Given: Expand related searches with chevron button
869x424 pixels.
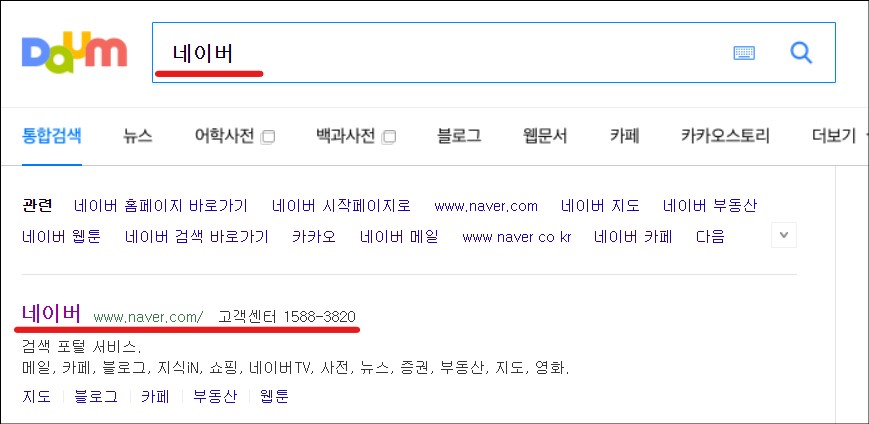Looking at the screenshot, I should pos(784,235).
